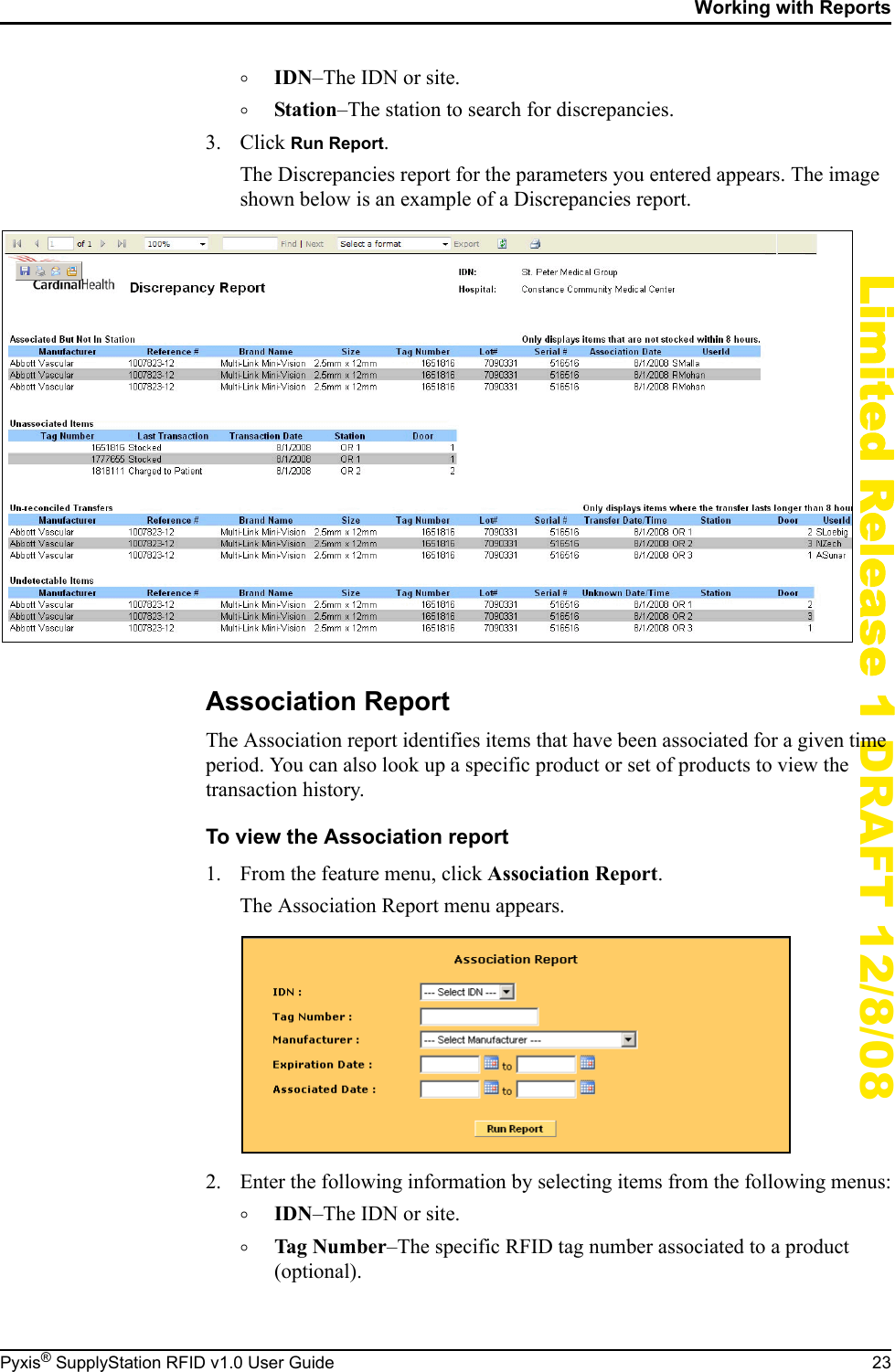Click the refresh icon next to Export

pos(503,244)
